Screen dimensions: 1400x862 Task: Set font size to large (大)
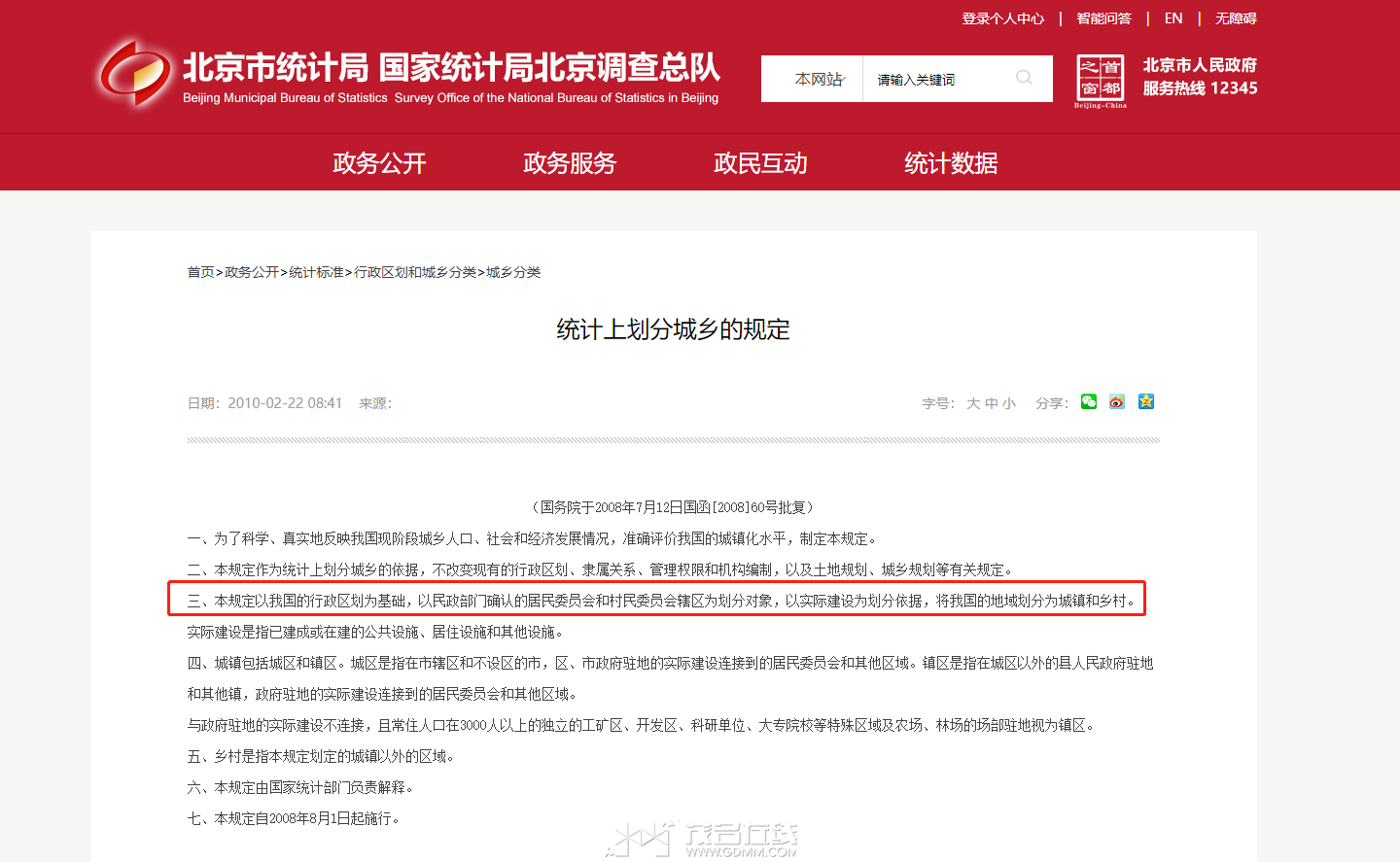coord(972,403)
